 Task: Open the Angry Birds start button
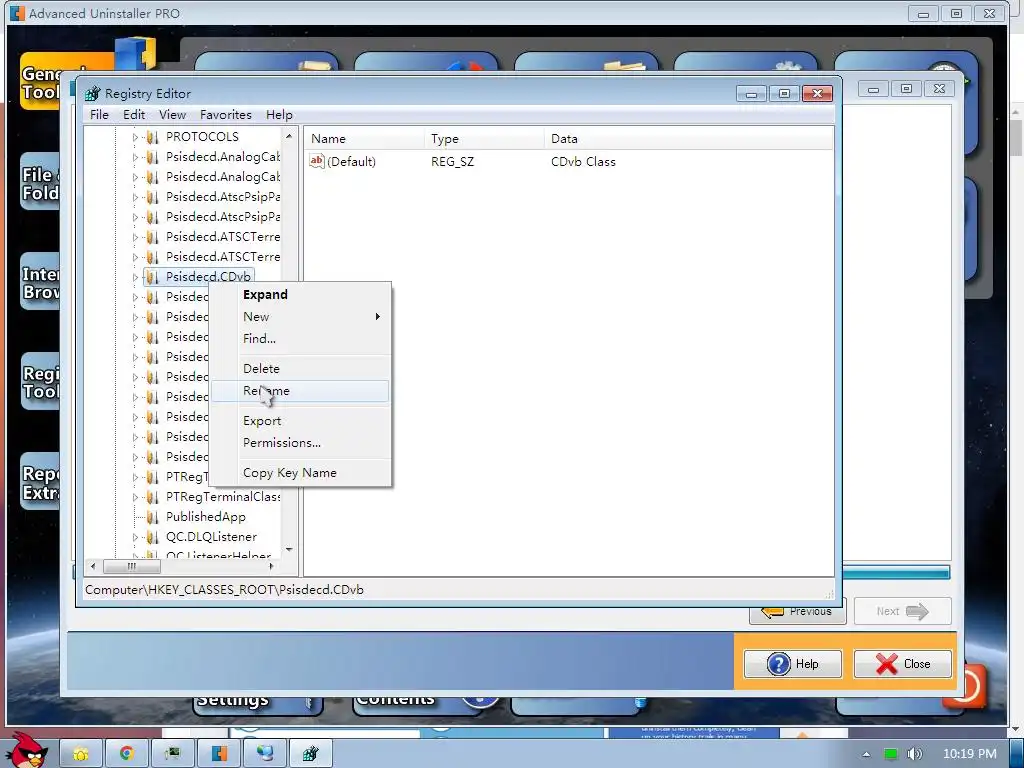pyautogui.click(x=26, y=751)
